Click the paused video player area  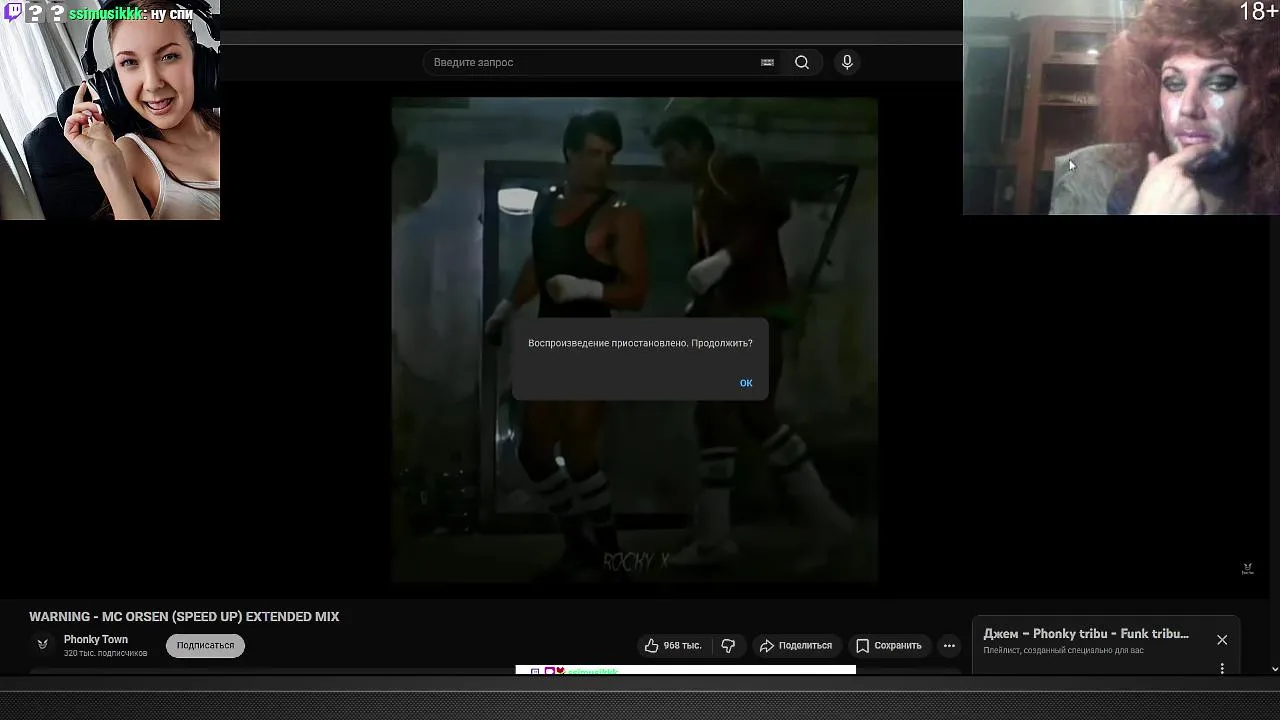(x=635, y=340)
